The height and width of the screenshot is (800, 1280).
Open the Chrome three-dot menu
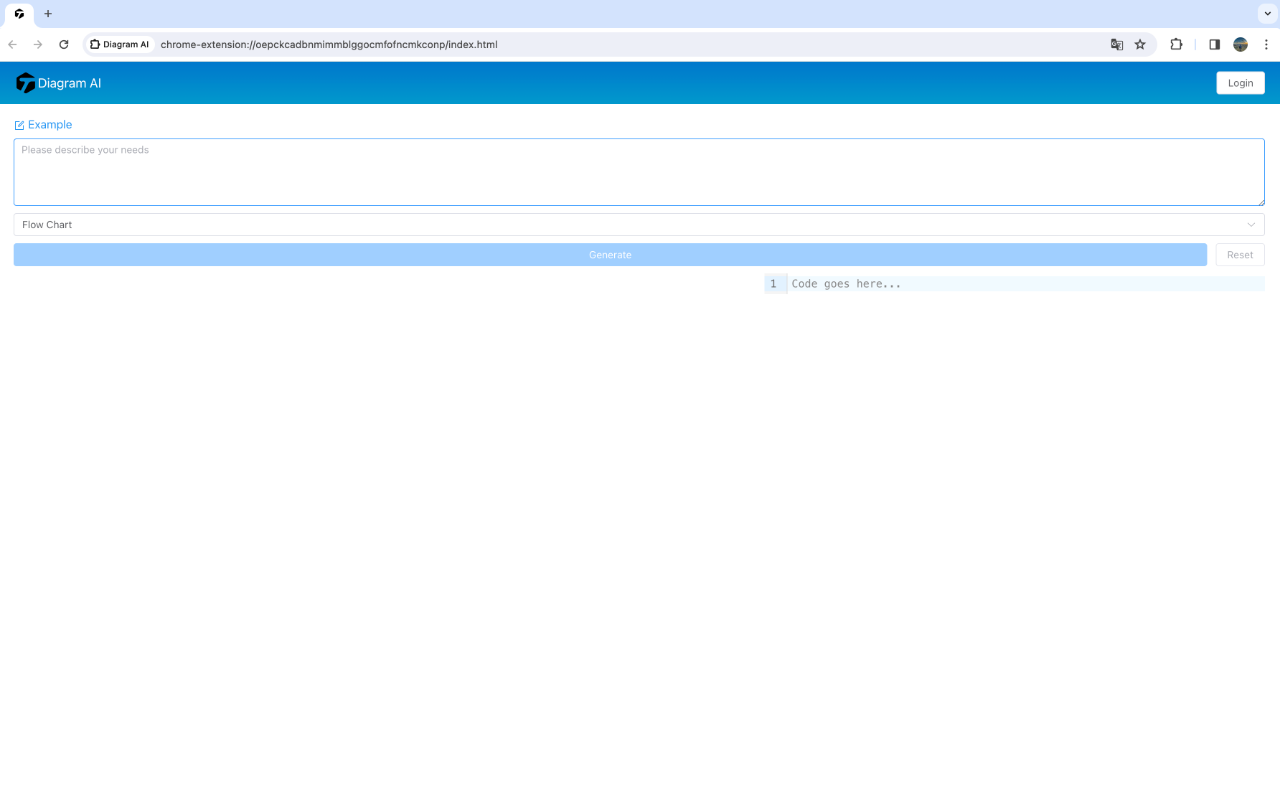1266,44
